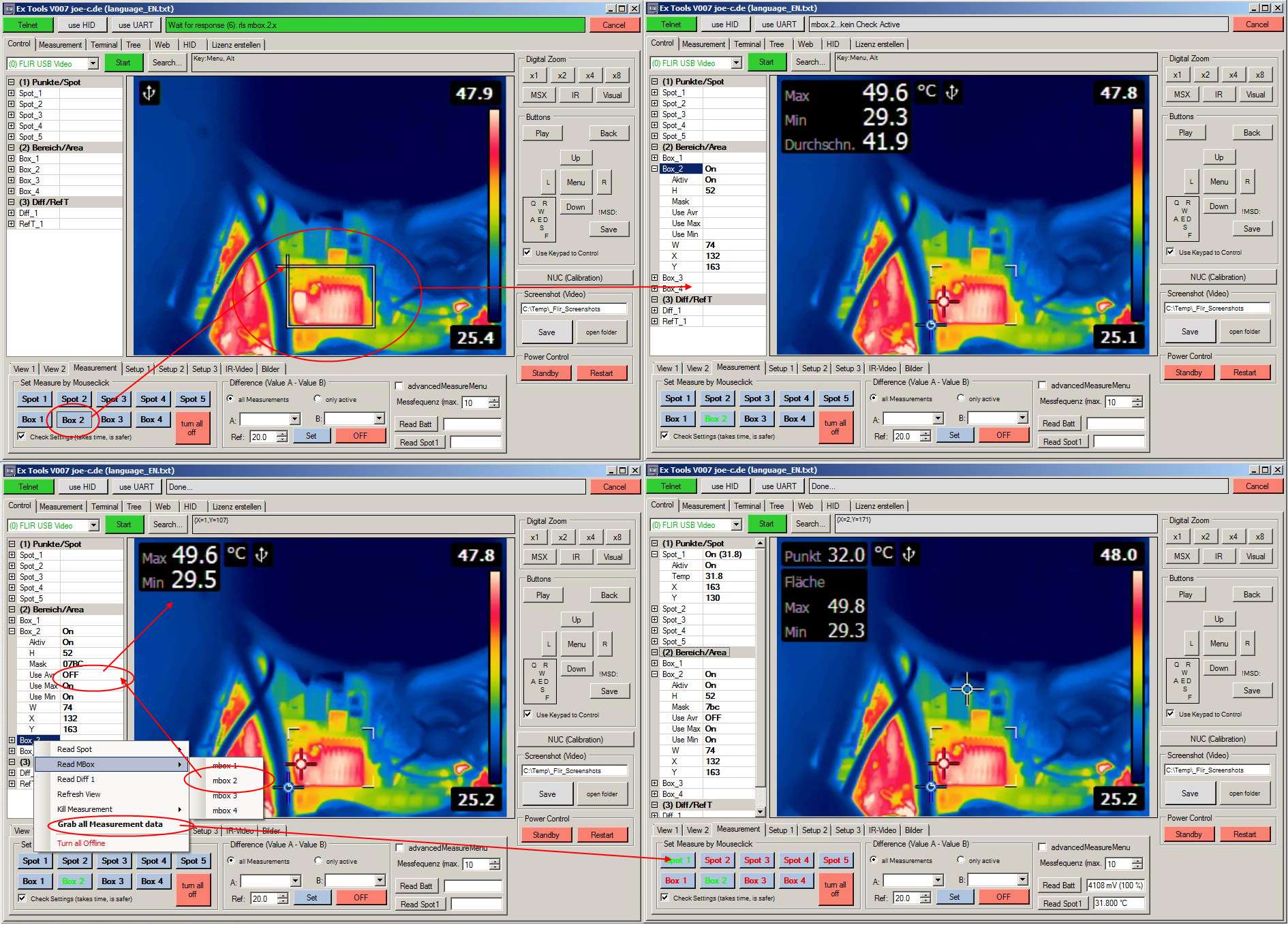Viewport: 1288px width, 925px height.
Task: Open FLIR USB Video dropdown in bottom-right window
Action: click(x=736, y=525)
